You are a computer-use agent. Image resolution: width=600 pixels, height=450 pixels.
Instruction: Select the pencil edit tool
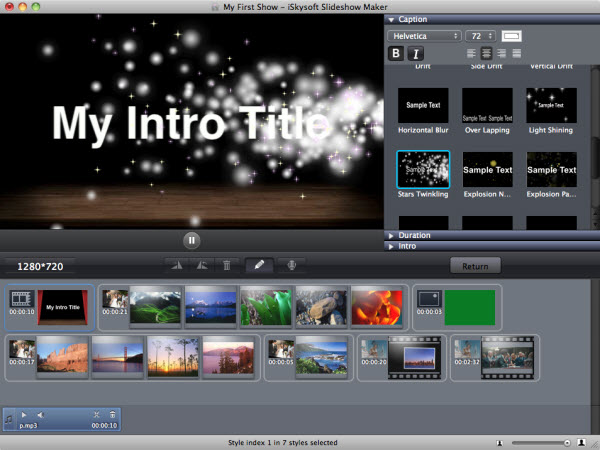[259, 265]
